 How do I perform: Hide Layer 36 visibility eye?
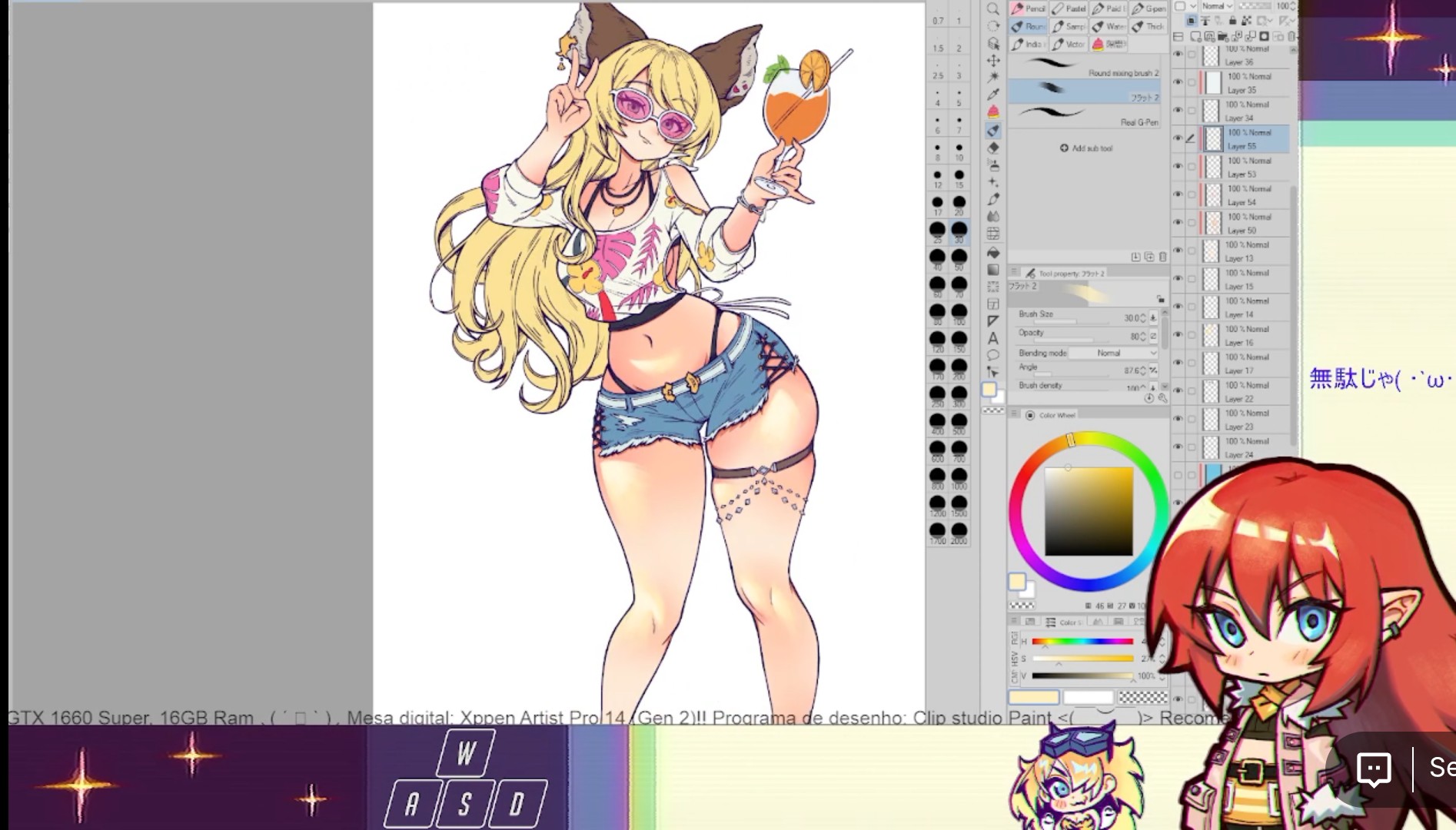coord(1178,55)
